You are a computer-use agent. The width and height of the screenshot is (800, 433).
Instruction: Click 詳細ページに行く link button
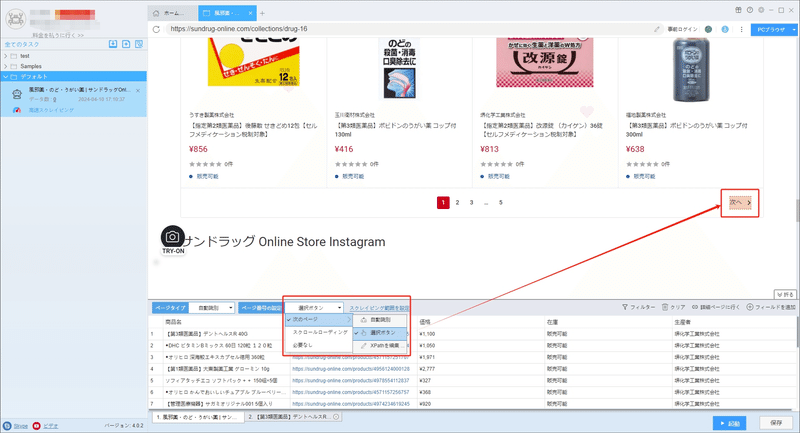coord(716,307)
